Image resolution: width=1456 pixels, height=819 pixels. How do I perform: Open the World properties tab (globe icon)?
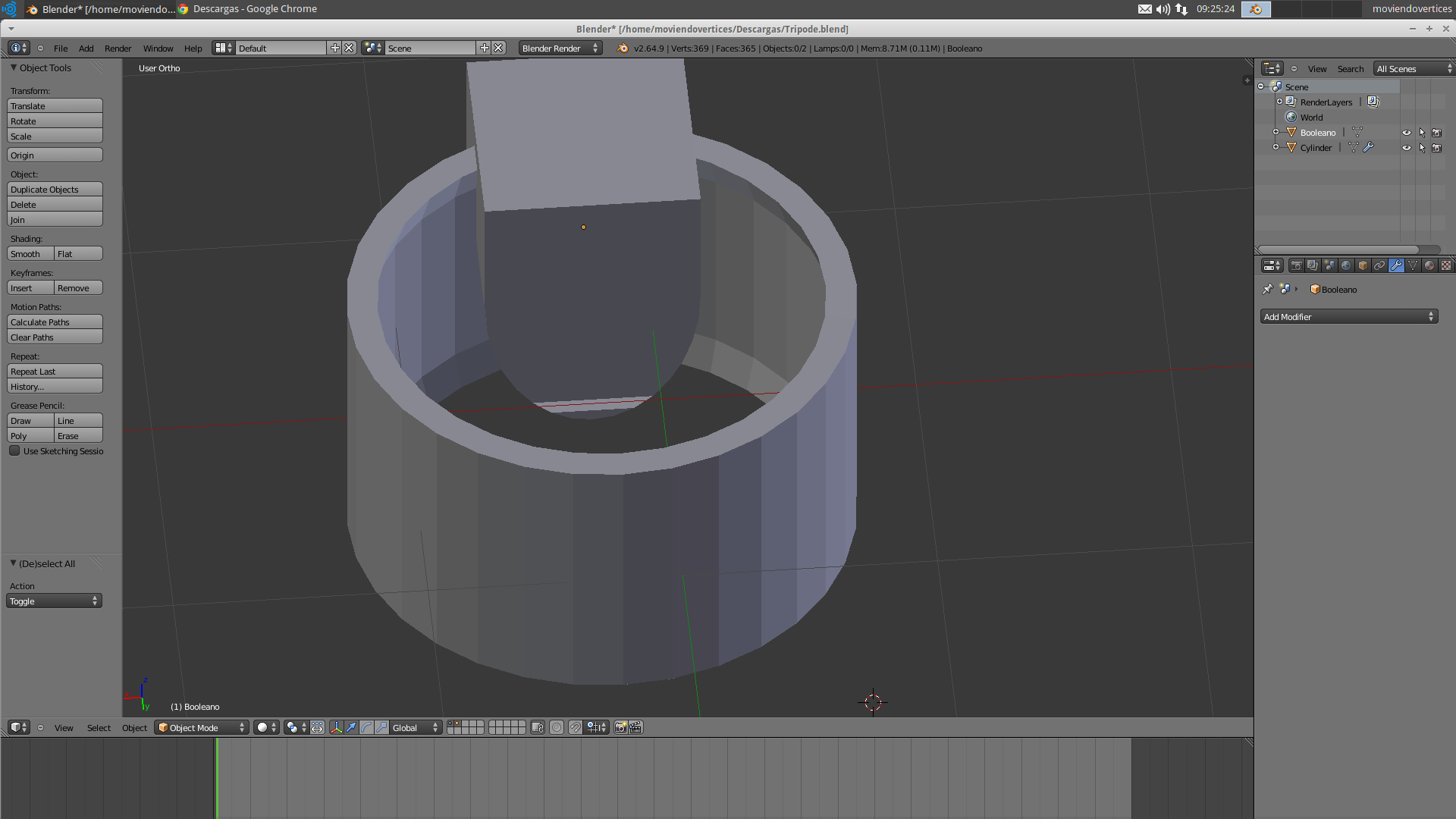tap(1346, 265)
